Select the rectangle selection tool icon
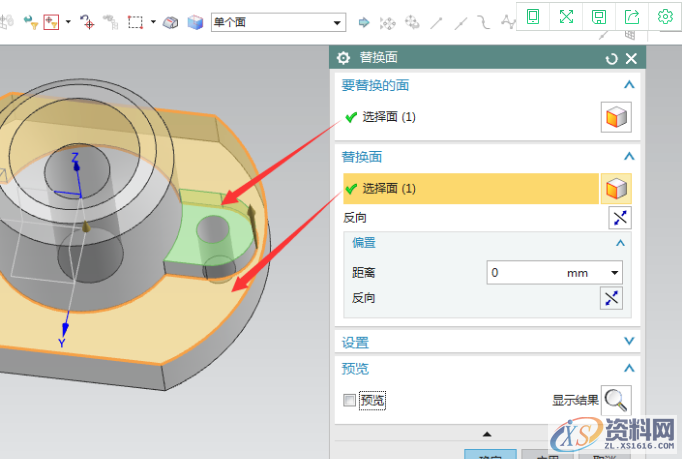This screenshot has width=682, height=459. [135, 22]
